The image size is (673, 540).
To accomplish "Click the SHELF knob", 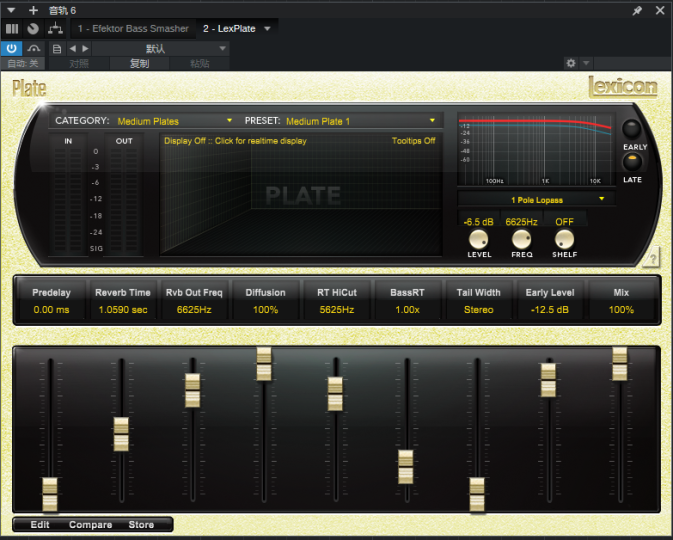I will coord(565,239).
